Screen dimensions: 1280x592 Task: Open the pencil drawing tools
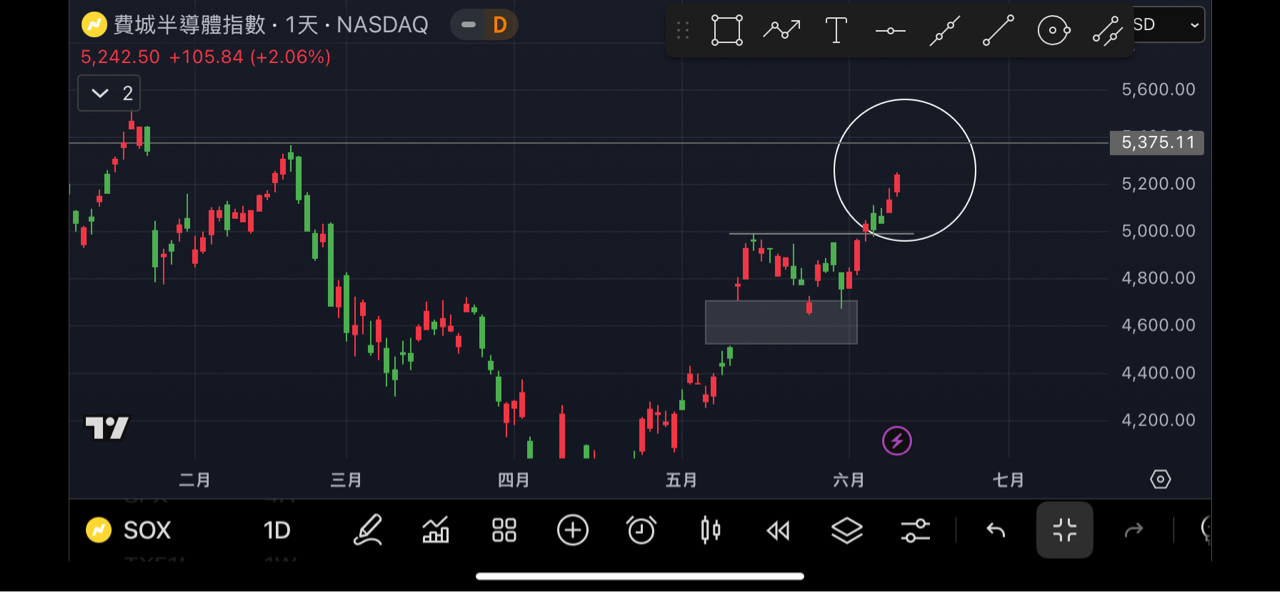[x=368, y=530]
